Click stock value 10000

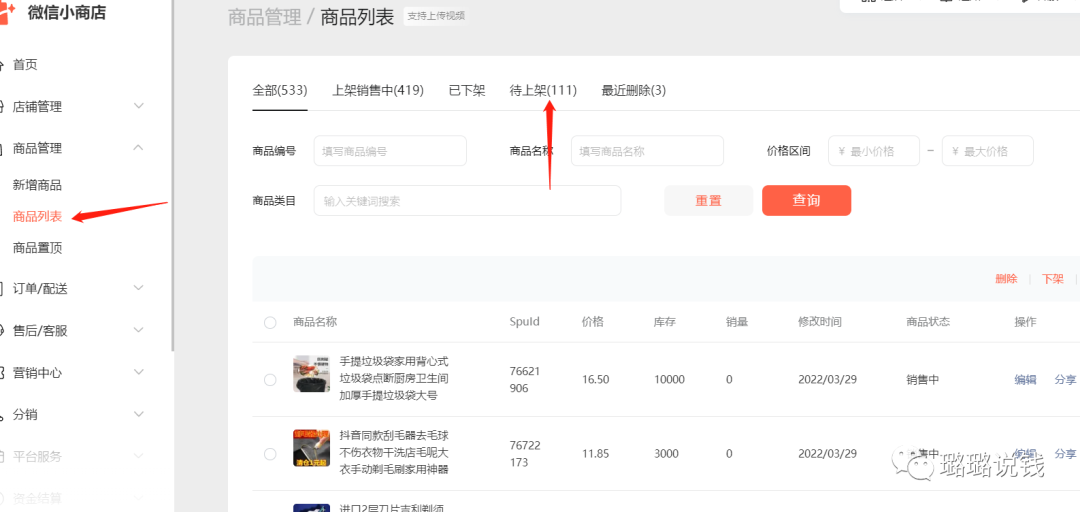tap(669, 380)
